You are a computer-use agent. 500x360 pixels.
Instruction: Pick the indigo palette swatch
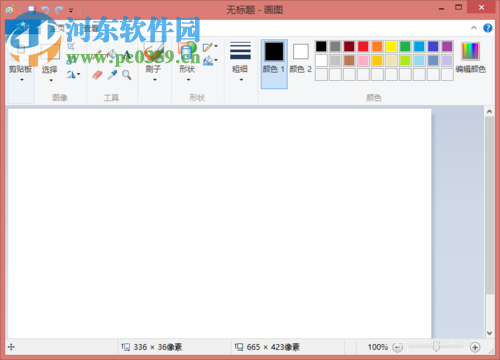click(x=433, y=46)
